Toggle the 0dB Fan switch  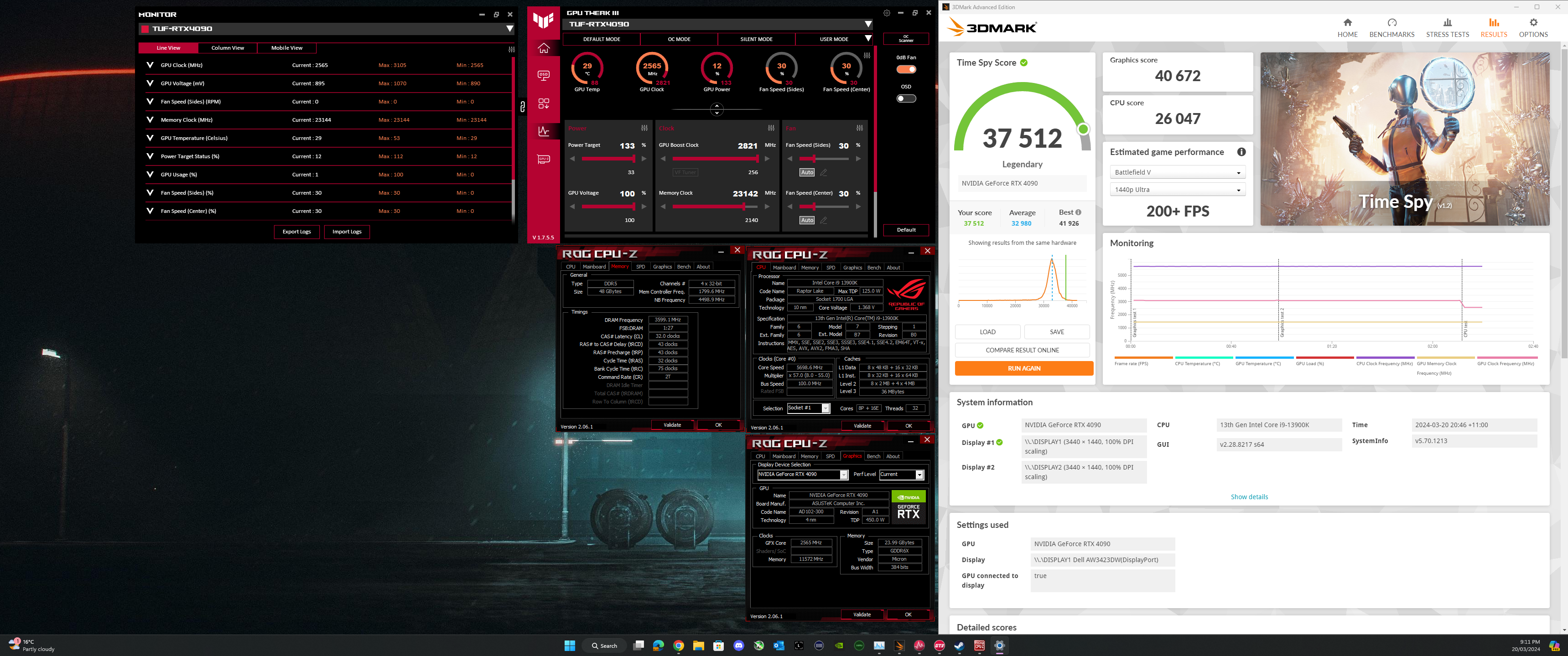click(906, 69)
